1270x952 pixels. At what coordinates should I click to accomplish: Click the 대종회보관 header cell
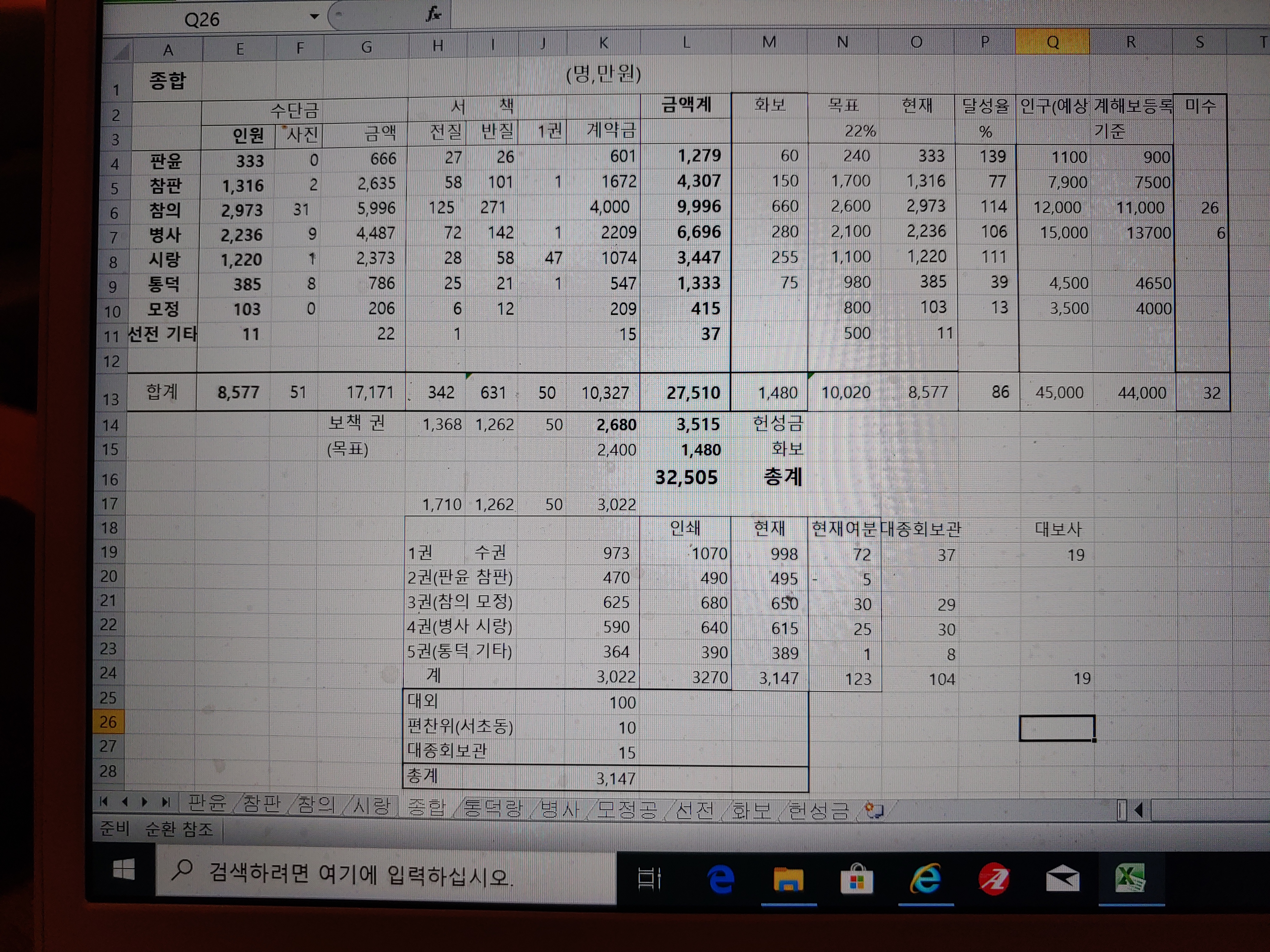[920, 529]
